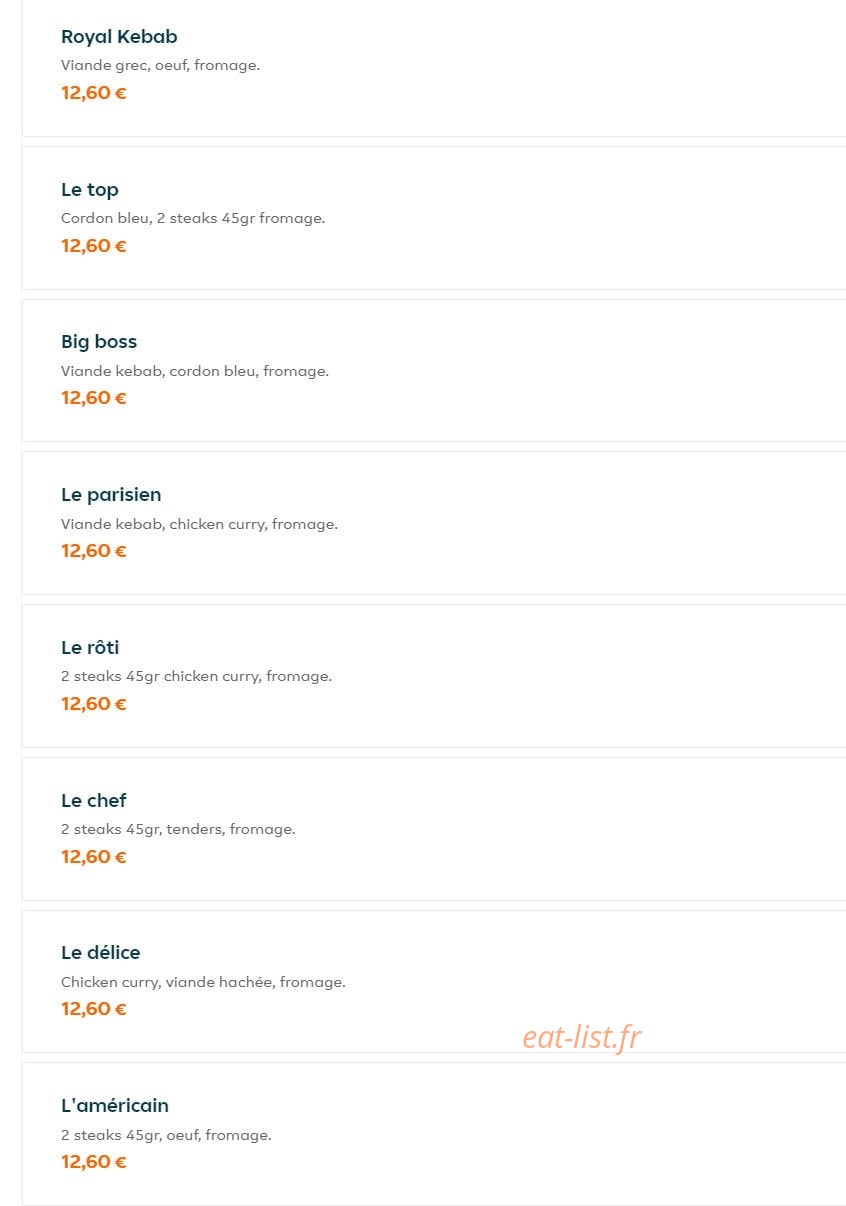
Task: Click the L'américain price 12,60 €
Action: pyautogui.click(x=94, y=1162)
